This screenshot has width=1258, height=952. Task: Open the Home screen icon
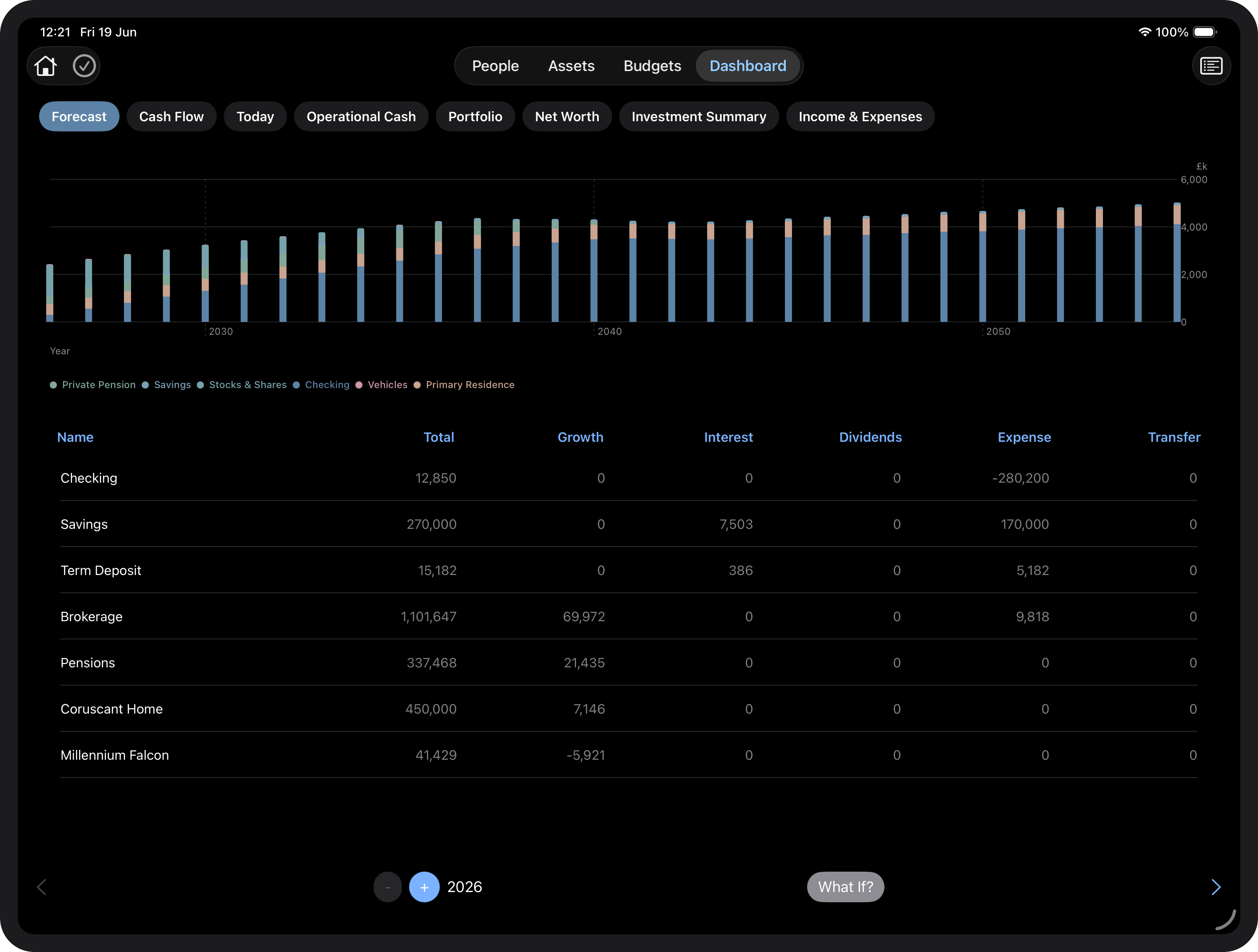tap(45, 66)
